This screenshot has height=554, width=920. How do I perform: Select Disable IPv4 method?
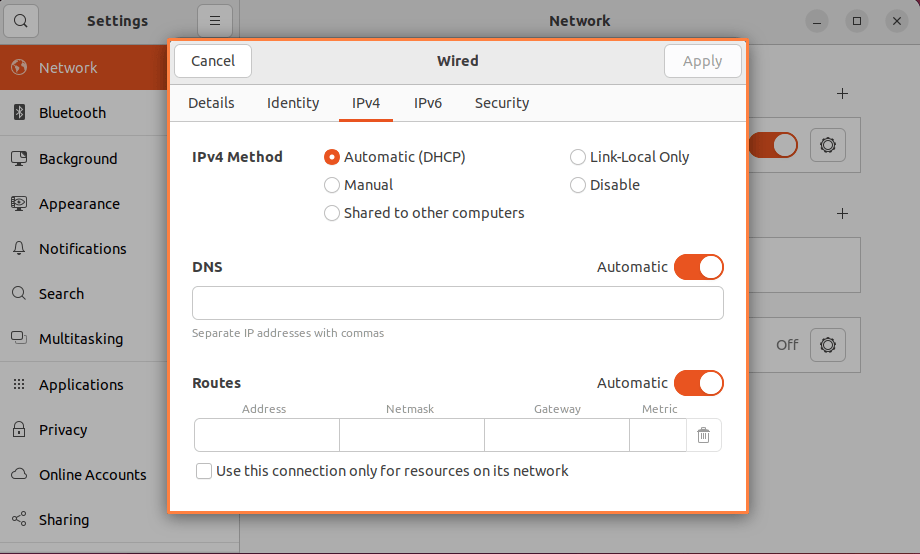point(605,185)
